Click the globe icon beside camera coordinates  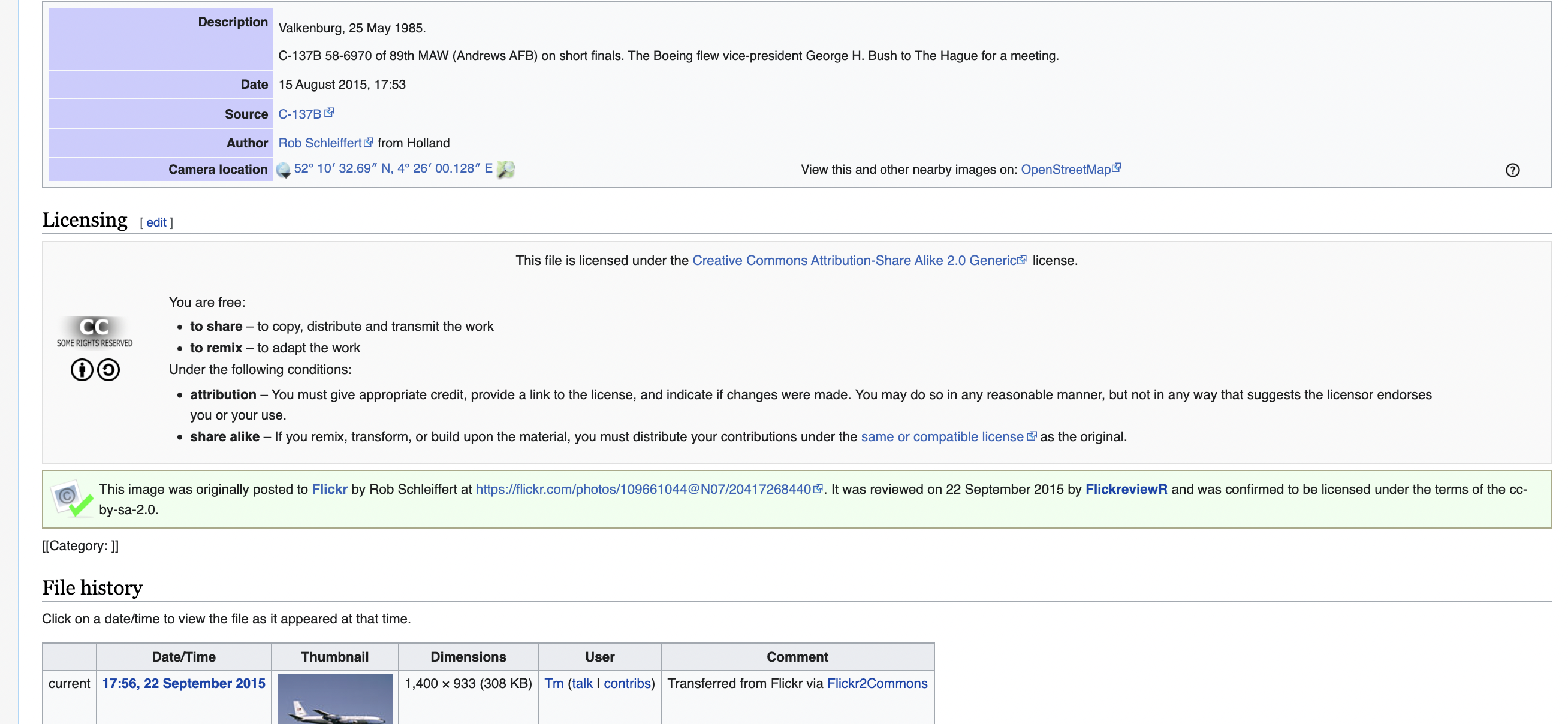pos(283,170)
